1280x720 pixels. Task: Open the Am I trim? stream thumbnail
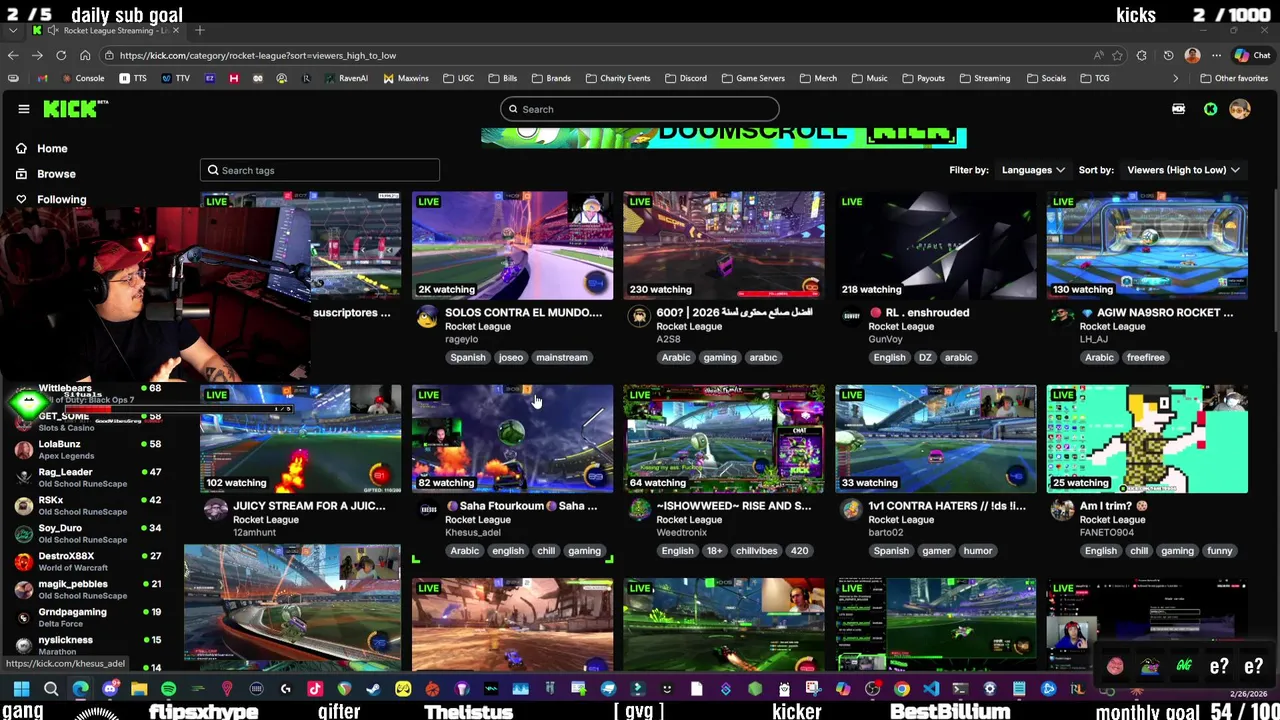click(1147, 438)
